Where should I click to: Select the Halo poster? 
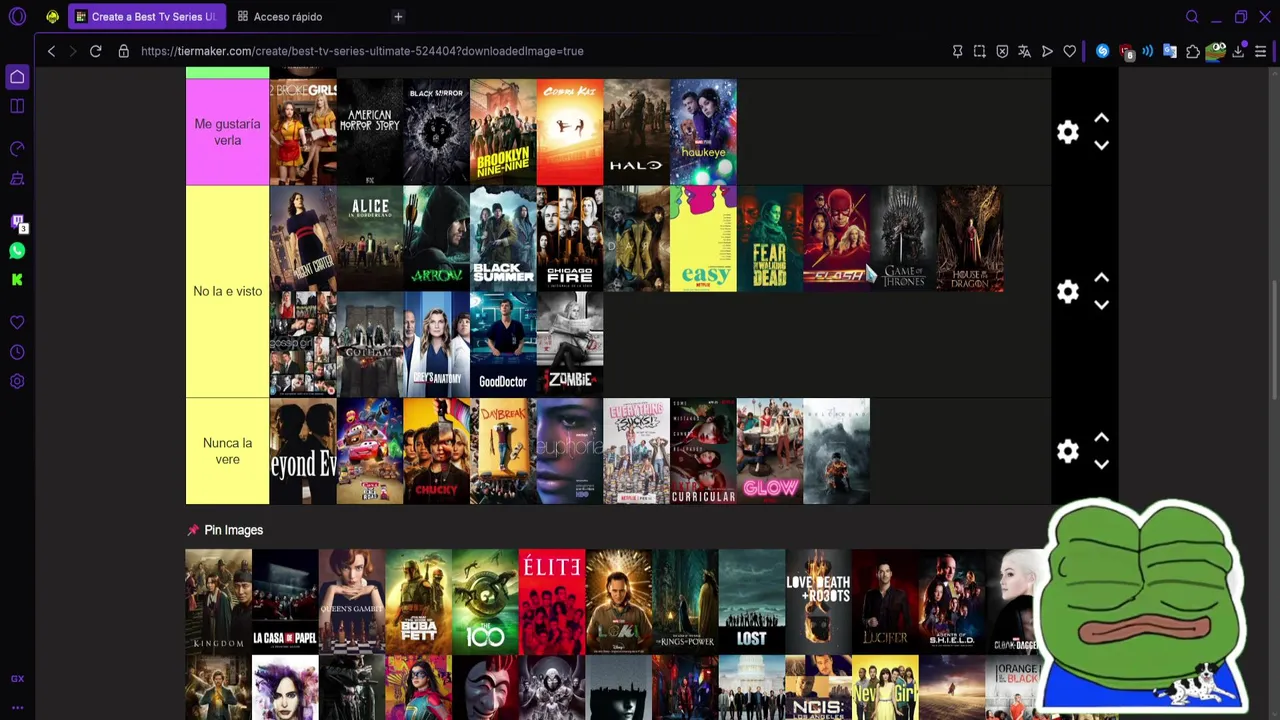click(x=636, y=132)
